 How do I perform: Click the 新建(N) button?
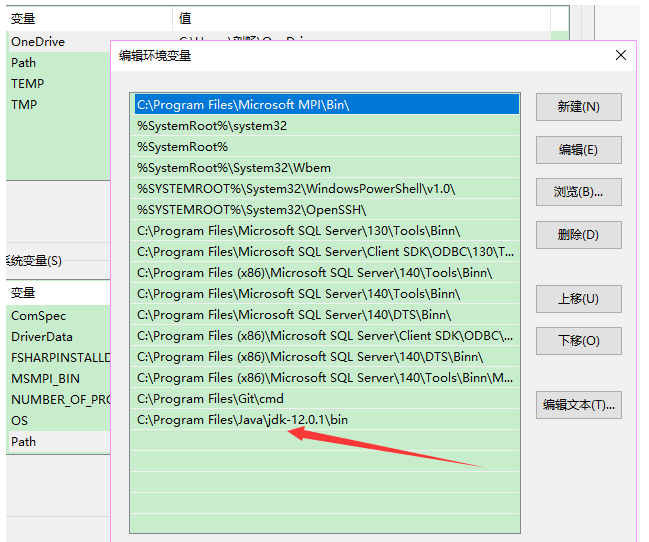(578, 107)
